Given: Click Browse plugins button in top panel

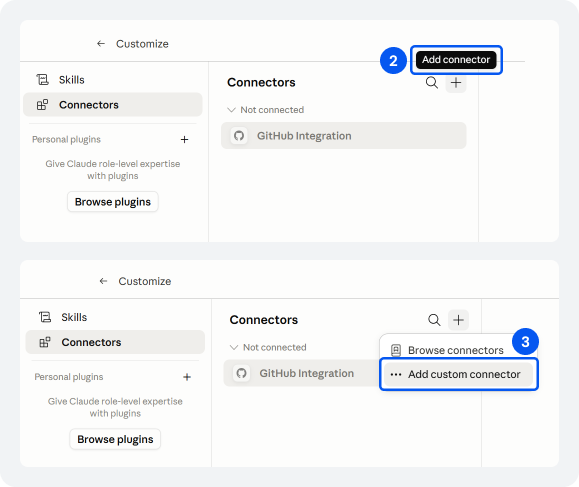Looking at the screenshot, I should (113, 202).
